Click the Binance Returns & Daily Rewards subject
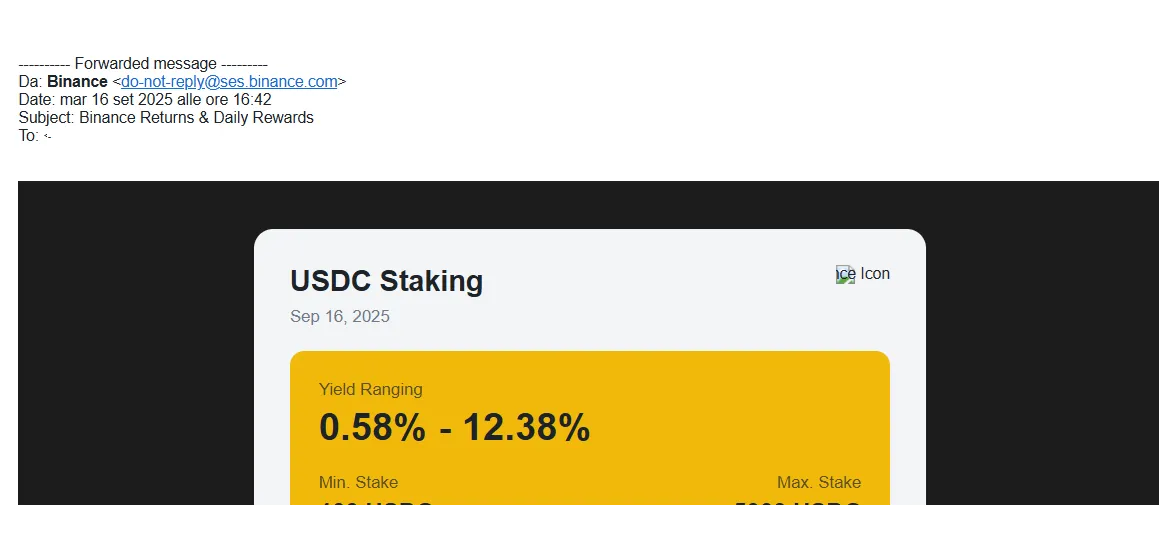The height and width of the screenshot is (550, 1159). tap(196, 118)
